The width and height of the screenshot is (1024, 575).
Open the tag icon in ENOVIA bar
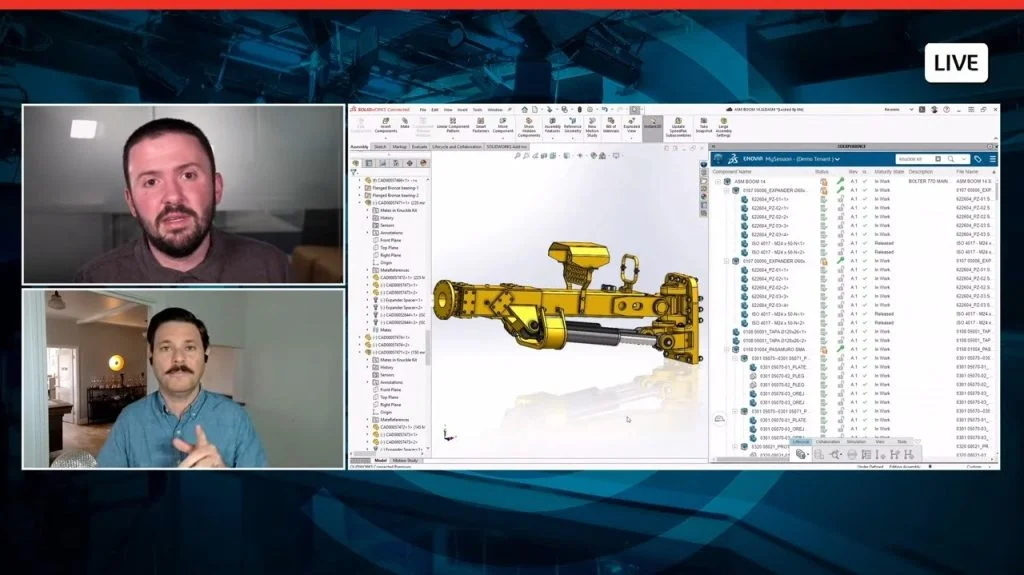pyautogui.click(x=978, y=159)
